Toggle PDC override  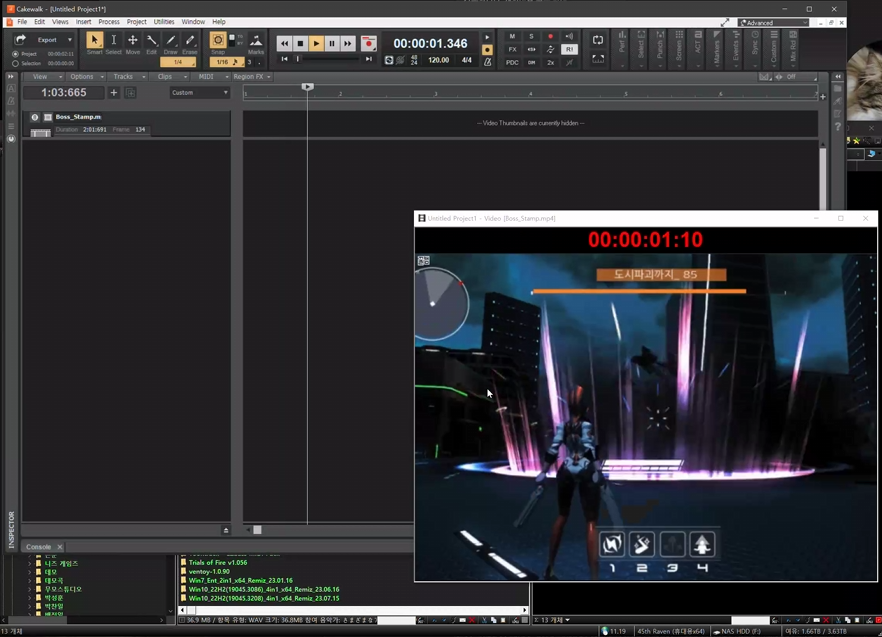(x=512, y=62)
